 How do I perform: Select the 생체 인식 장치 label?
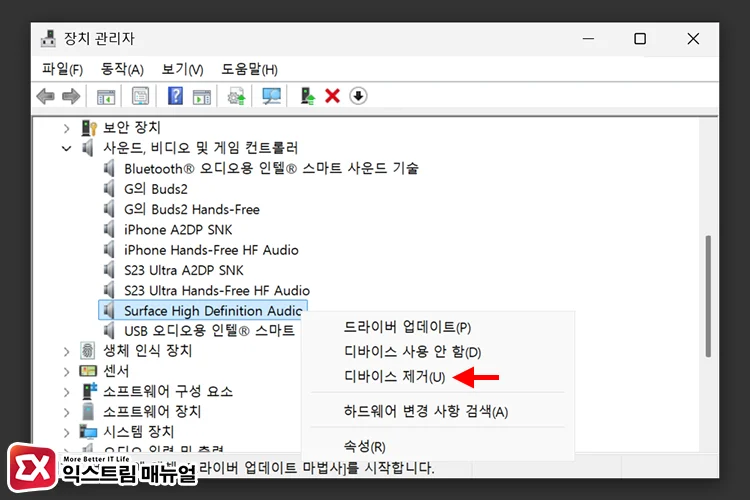coord(147,351)
